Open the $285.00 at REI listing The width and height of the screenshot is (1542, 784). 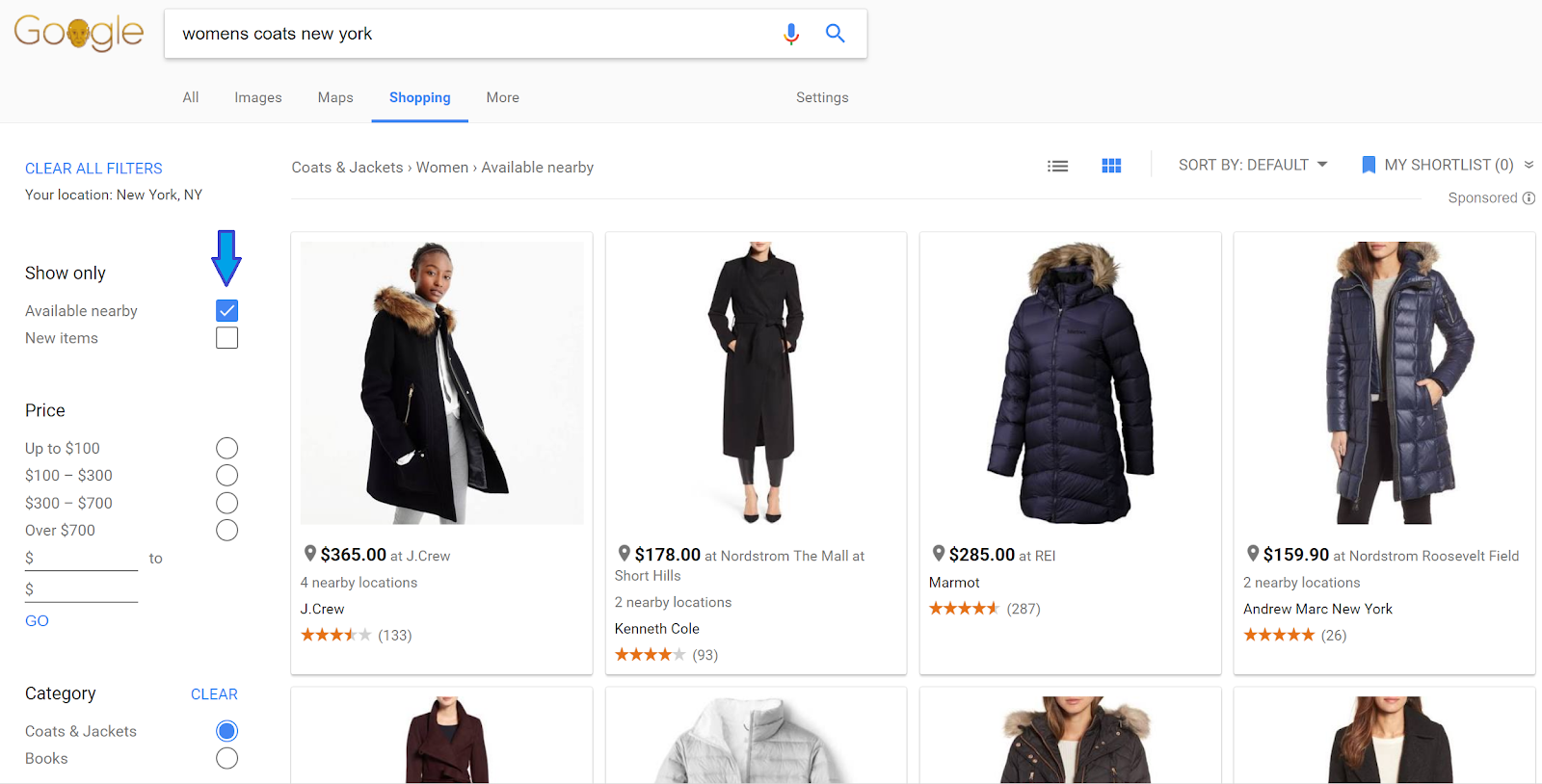(1002, 555)
